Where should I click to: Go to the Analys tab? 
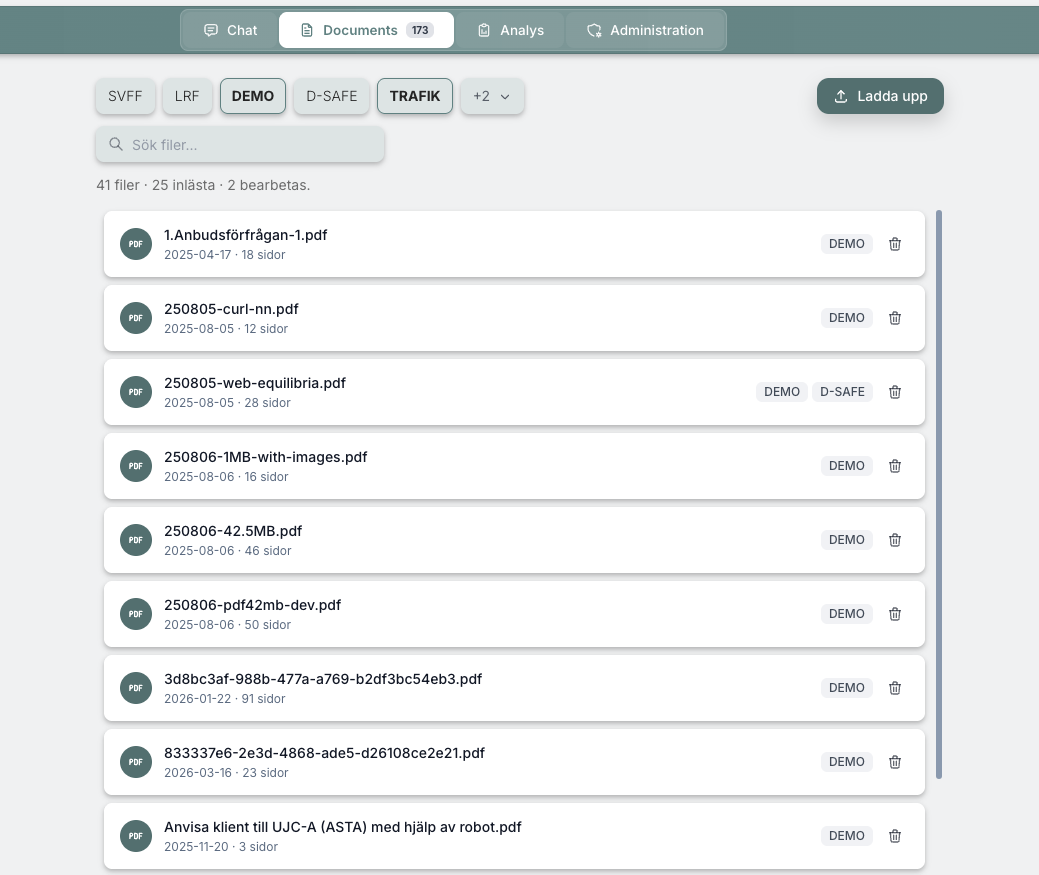[x=511, y=30]
